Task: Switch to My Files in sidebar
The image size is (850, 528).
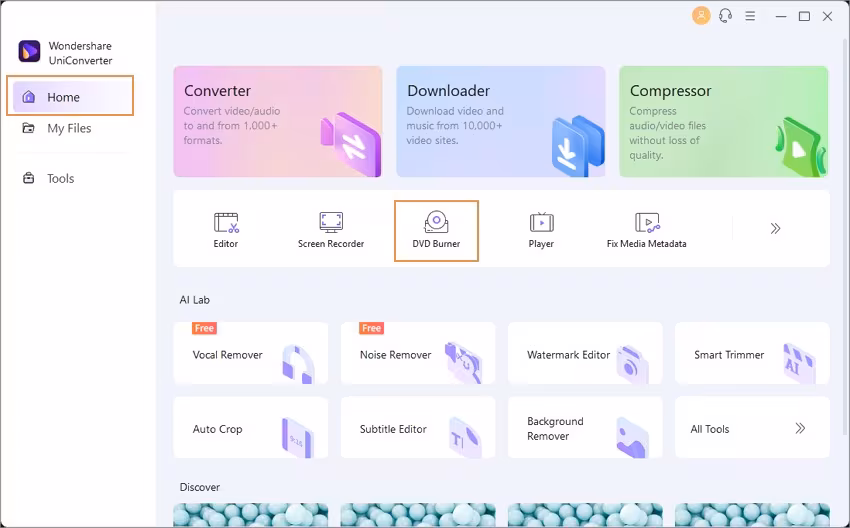Action: (x=70, y=128)
